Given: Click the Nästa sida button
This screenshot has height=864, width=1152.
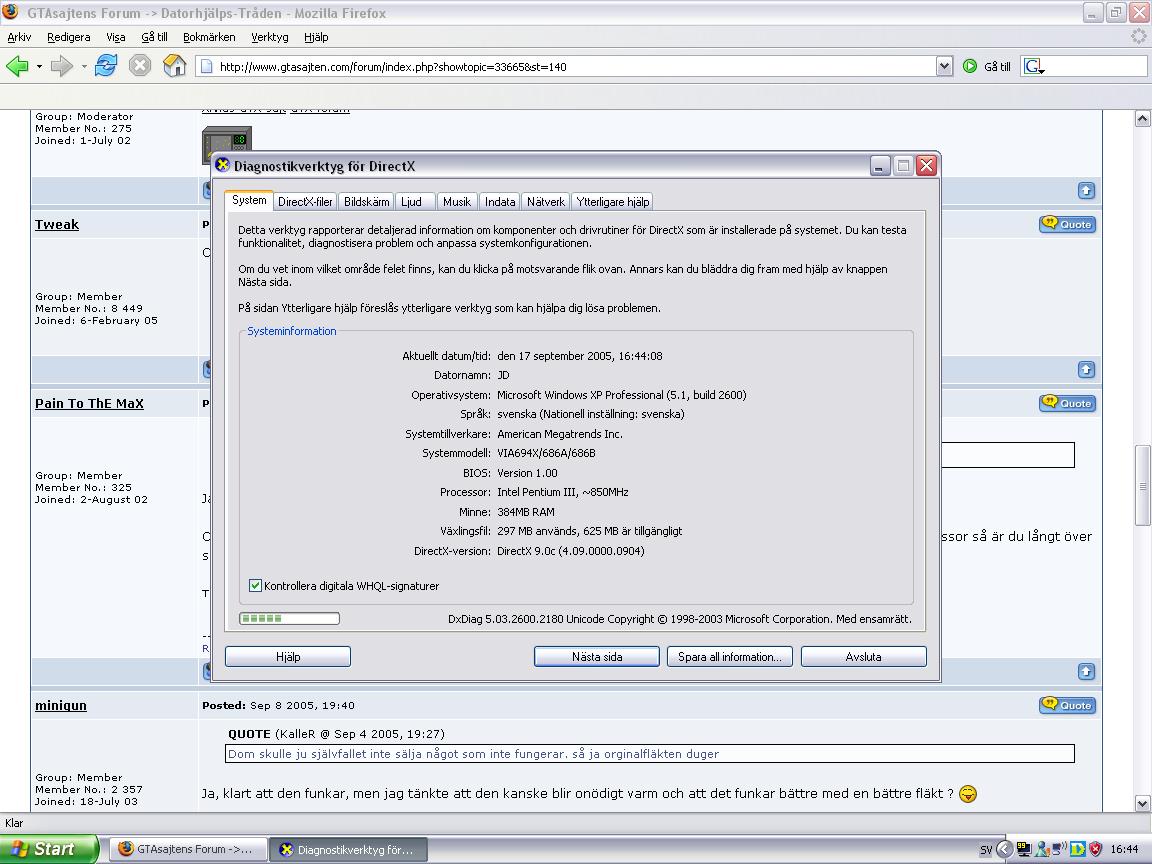Looking at the screenshot, I should pos(597,657).
